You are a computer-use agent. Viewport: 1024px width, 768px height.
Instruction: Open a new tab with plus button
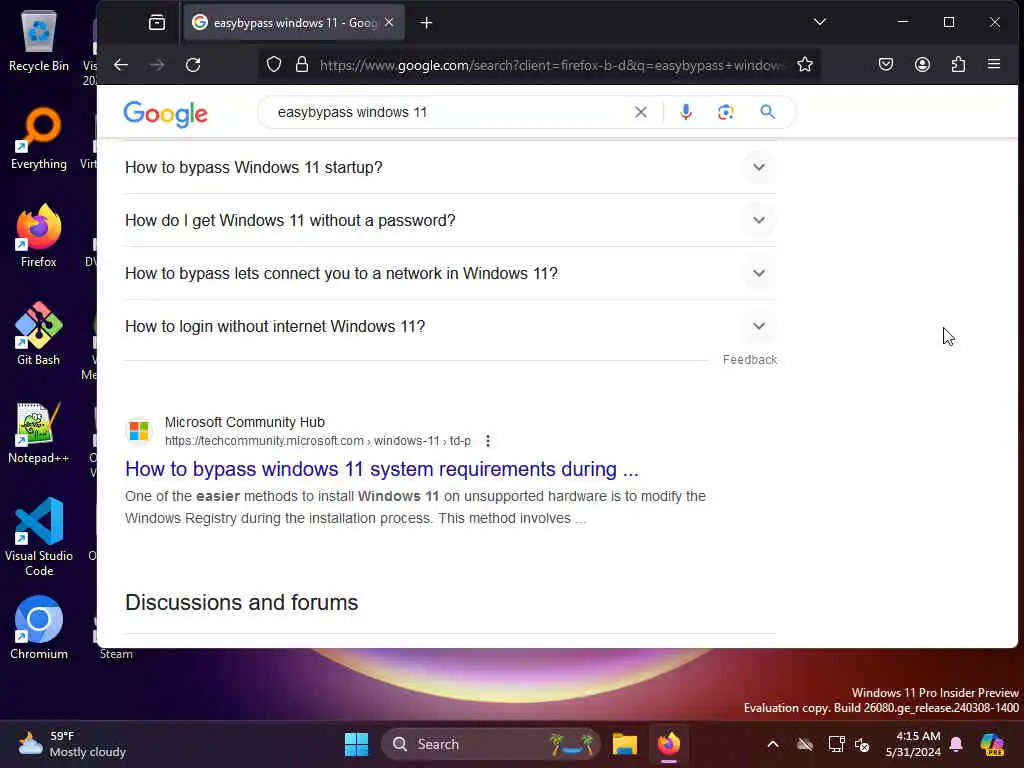[426, 23]
